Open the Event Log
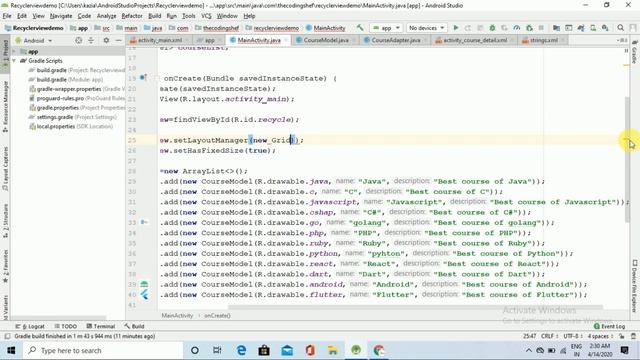The image size is (640, 360). click(609, 326)
